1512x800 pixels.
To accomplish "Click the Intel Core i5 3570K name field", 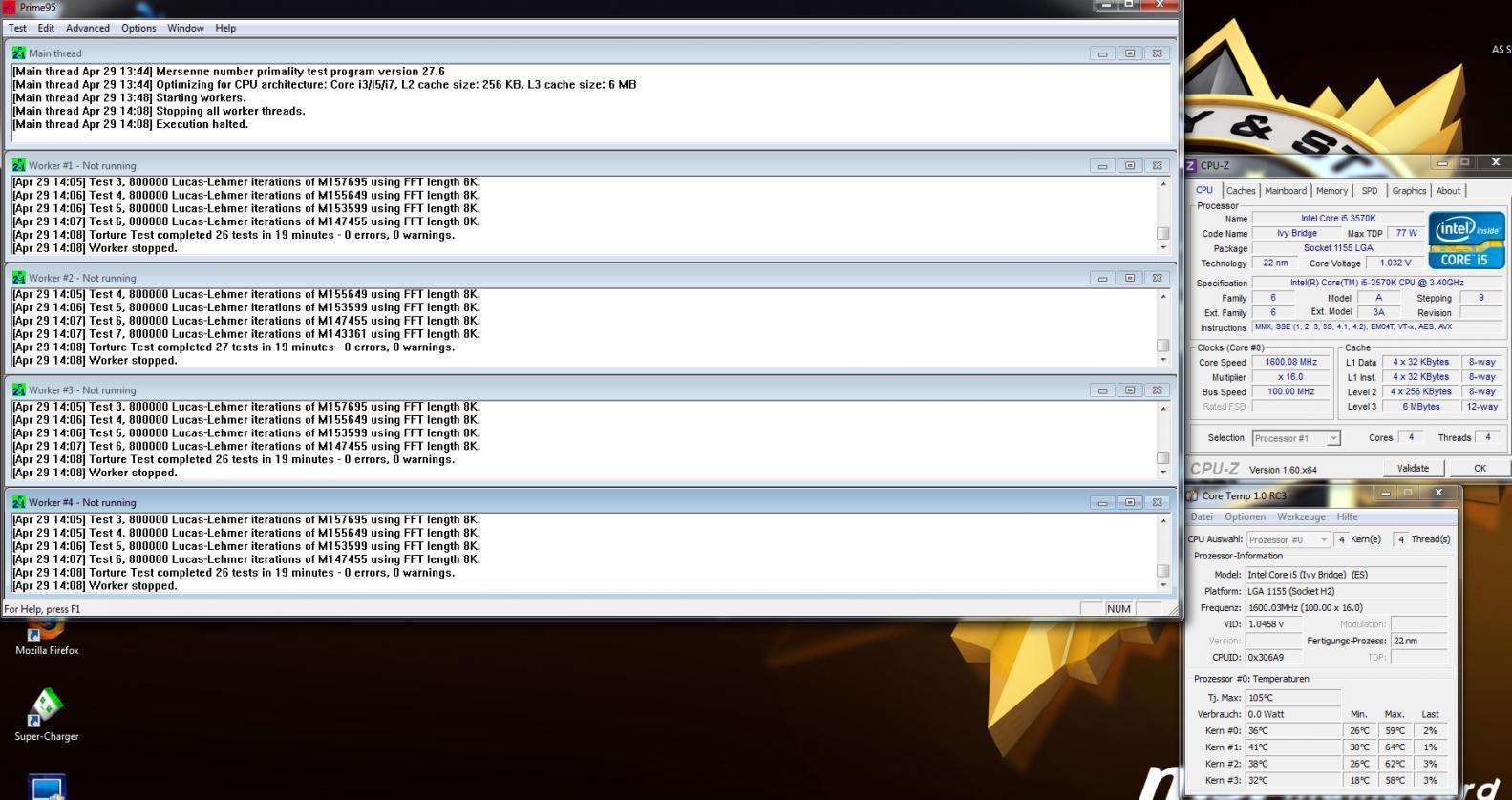I will coord(1337,219).
